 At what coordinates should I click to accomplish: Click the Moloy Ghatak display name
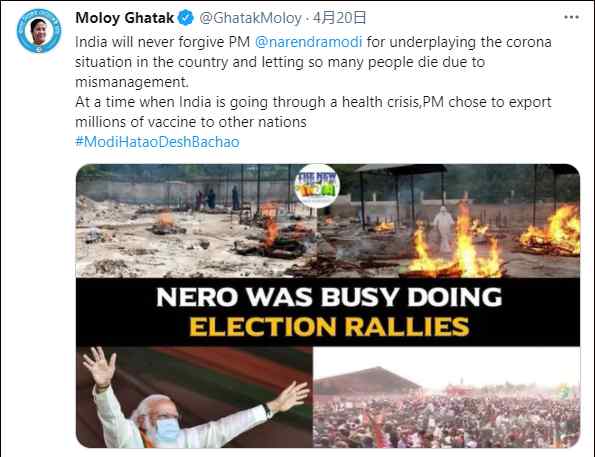point(124,18)
